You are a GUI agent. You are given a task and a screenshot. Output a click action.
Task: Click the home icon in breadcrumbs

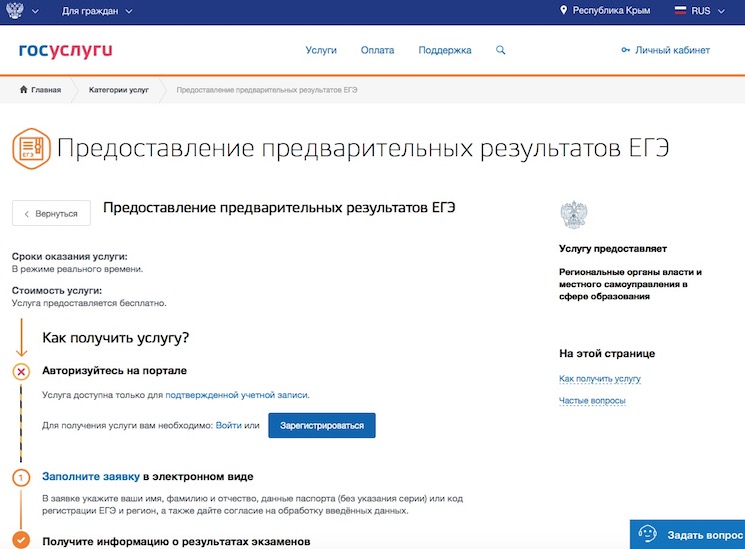[x=23, y=90]
